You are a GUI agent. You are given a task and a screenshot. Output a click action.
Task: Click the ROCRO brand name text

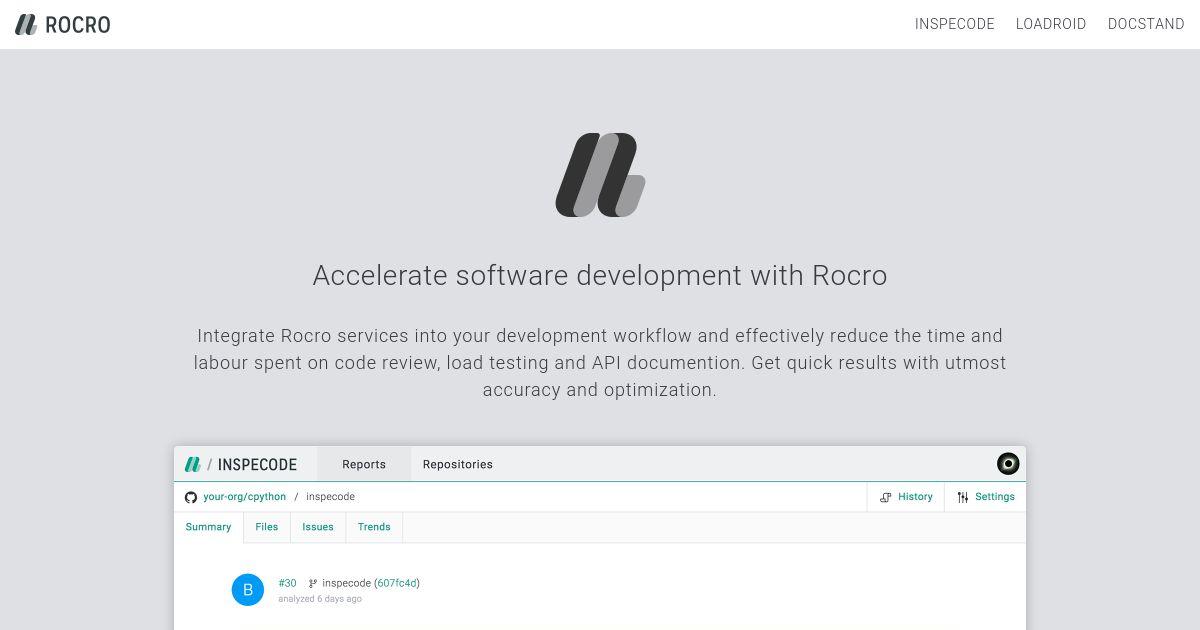pos(78,25)
